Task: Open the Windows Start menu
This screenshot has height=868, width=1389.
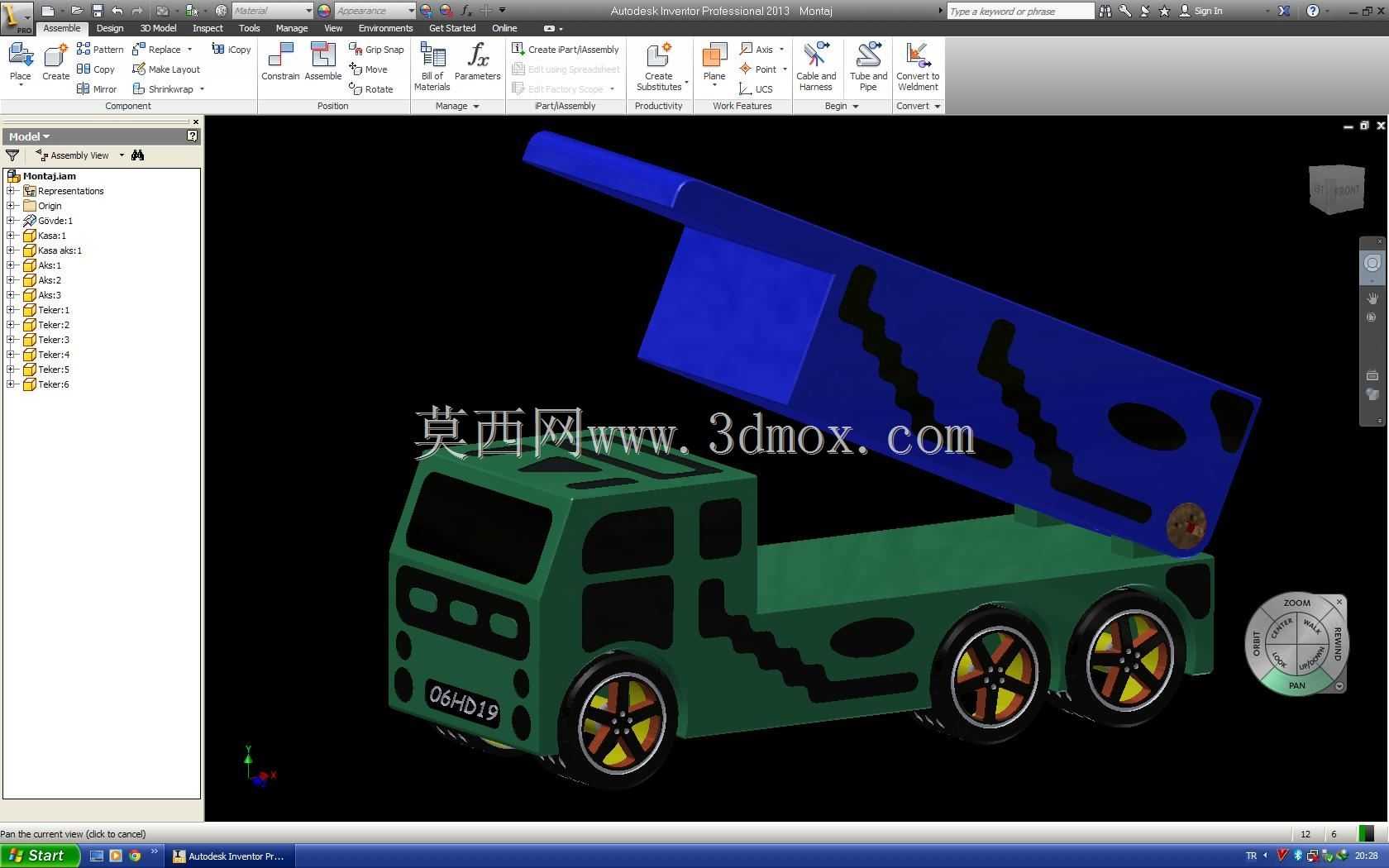Action: pyautogui.click(x=39, y=856)
